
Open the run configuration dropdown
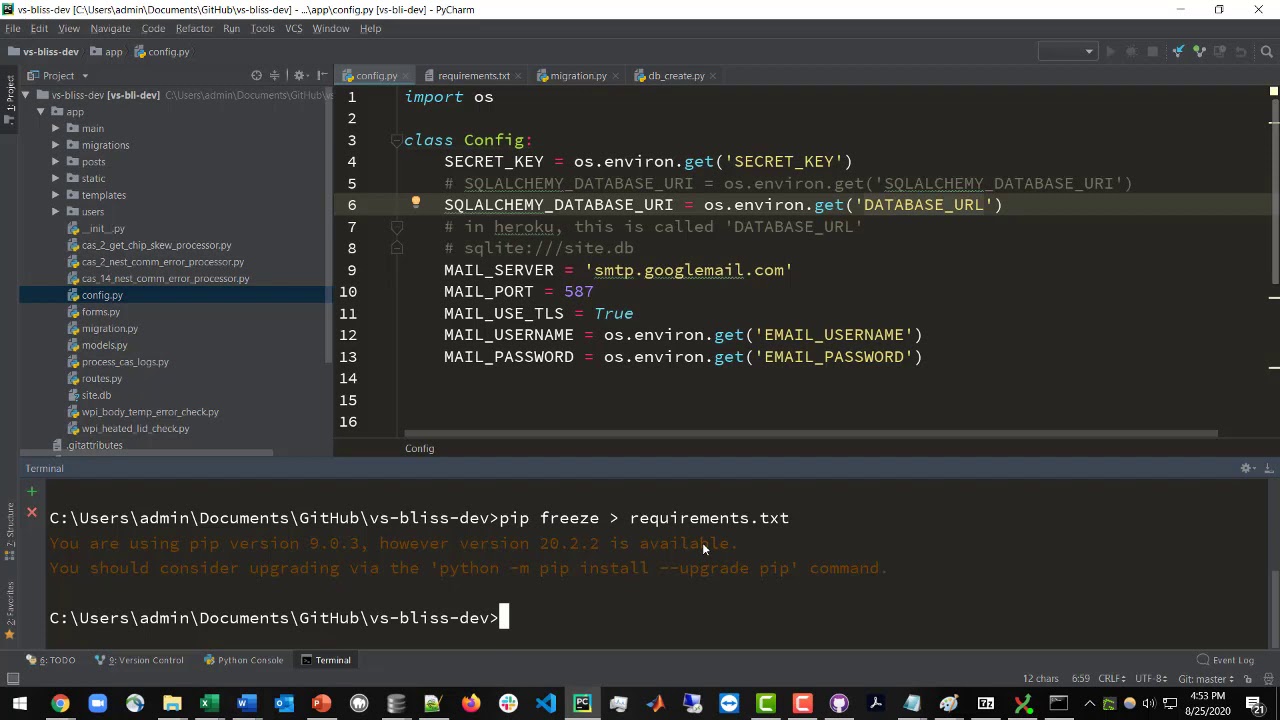(1068, 52)
